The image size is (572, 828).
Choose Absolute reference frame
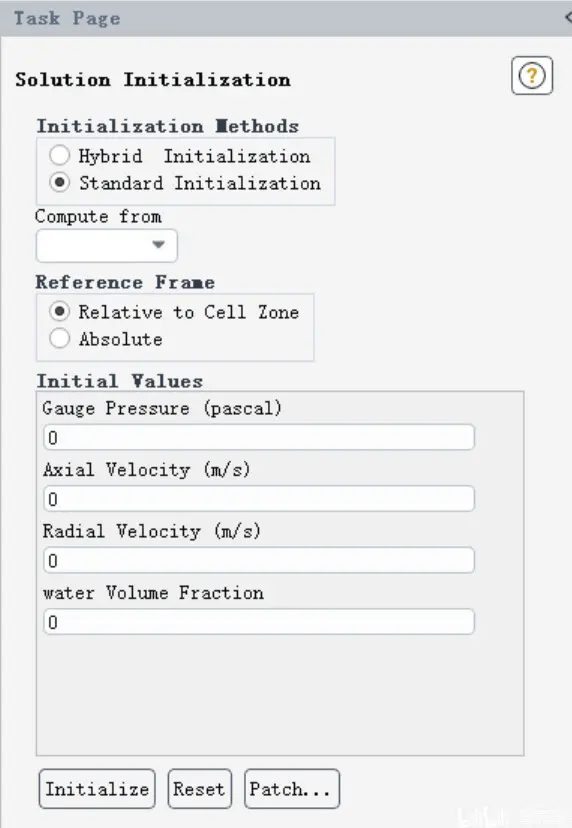60,338
